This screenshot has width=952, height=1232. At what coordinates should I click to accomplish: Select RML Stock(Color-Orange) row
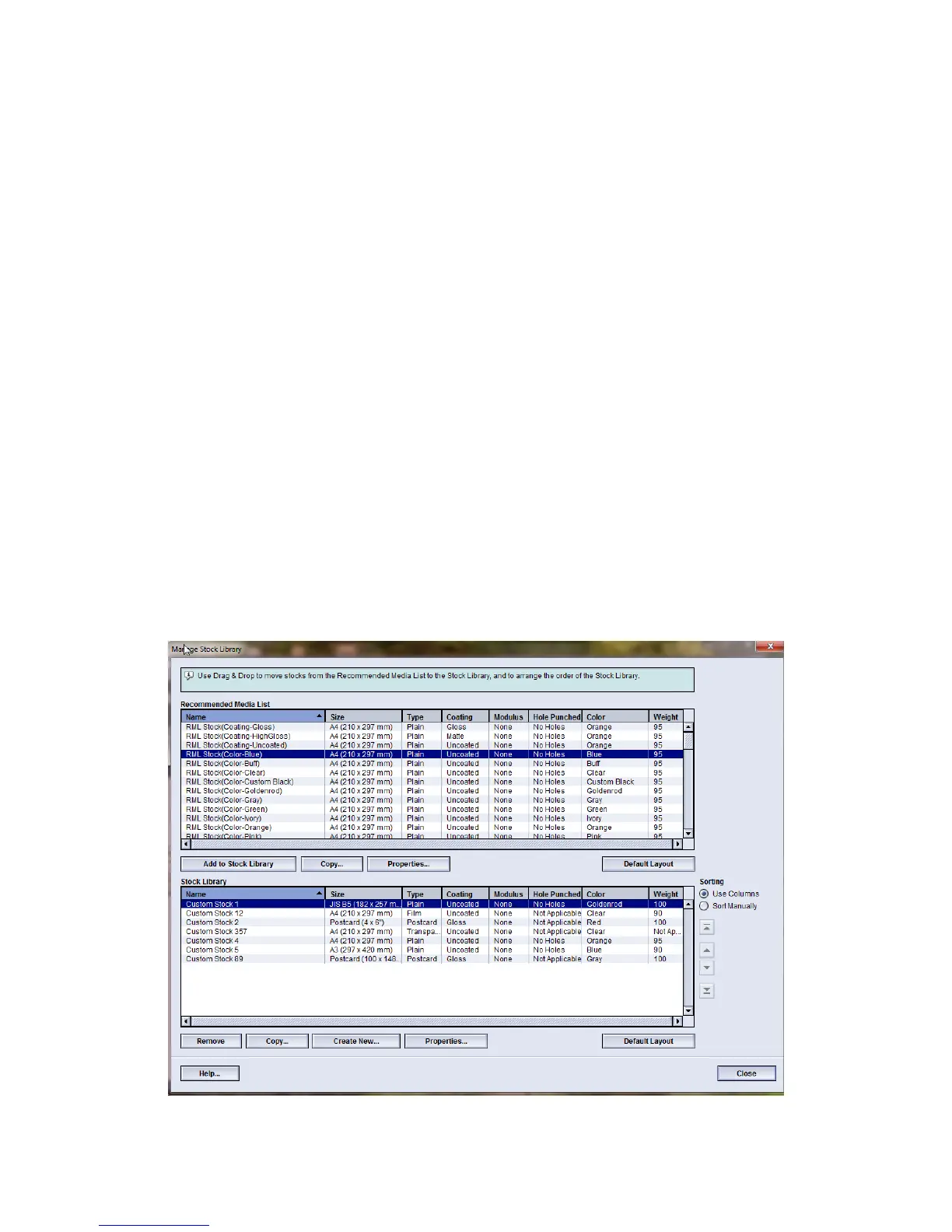tap(432, 828)
